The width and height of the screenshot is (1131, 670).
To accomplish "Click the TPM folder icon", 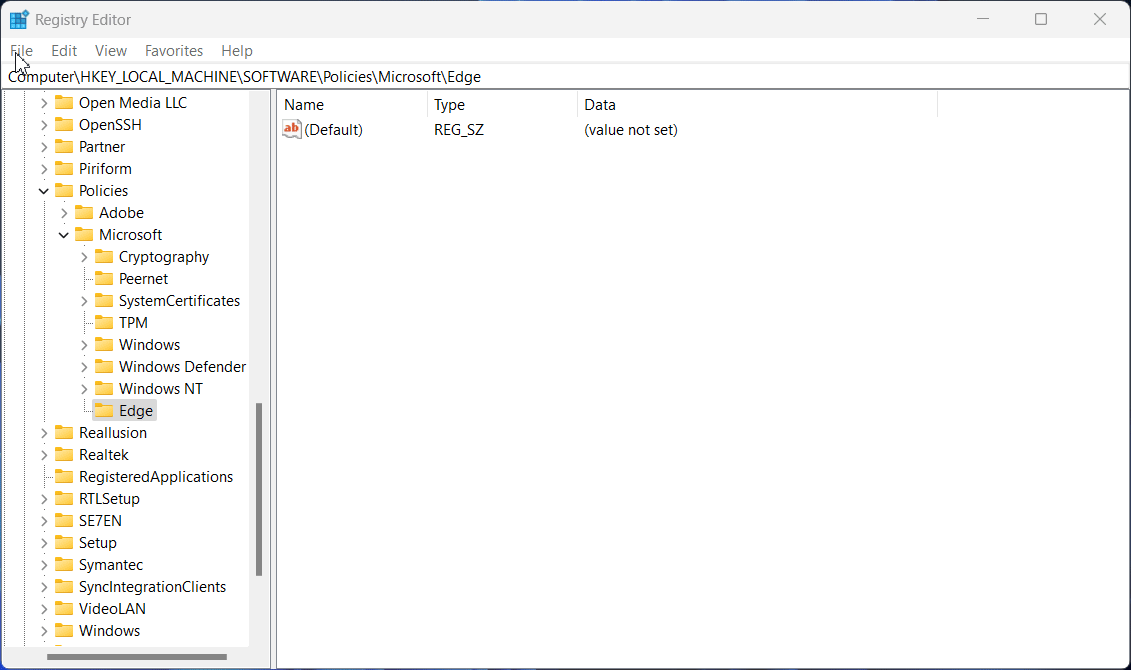I will click(x=105, y=322).
